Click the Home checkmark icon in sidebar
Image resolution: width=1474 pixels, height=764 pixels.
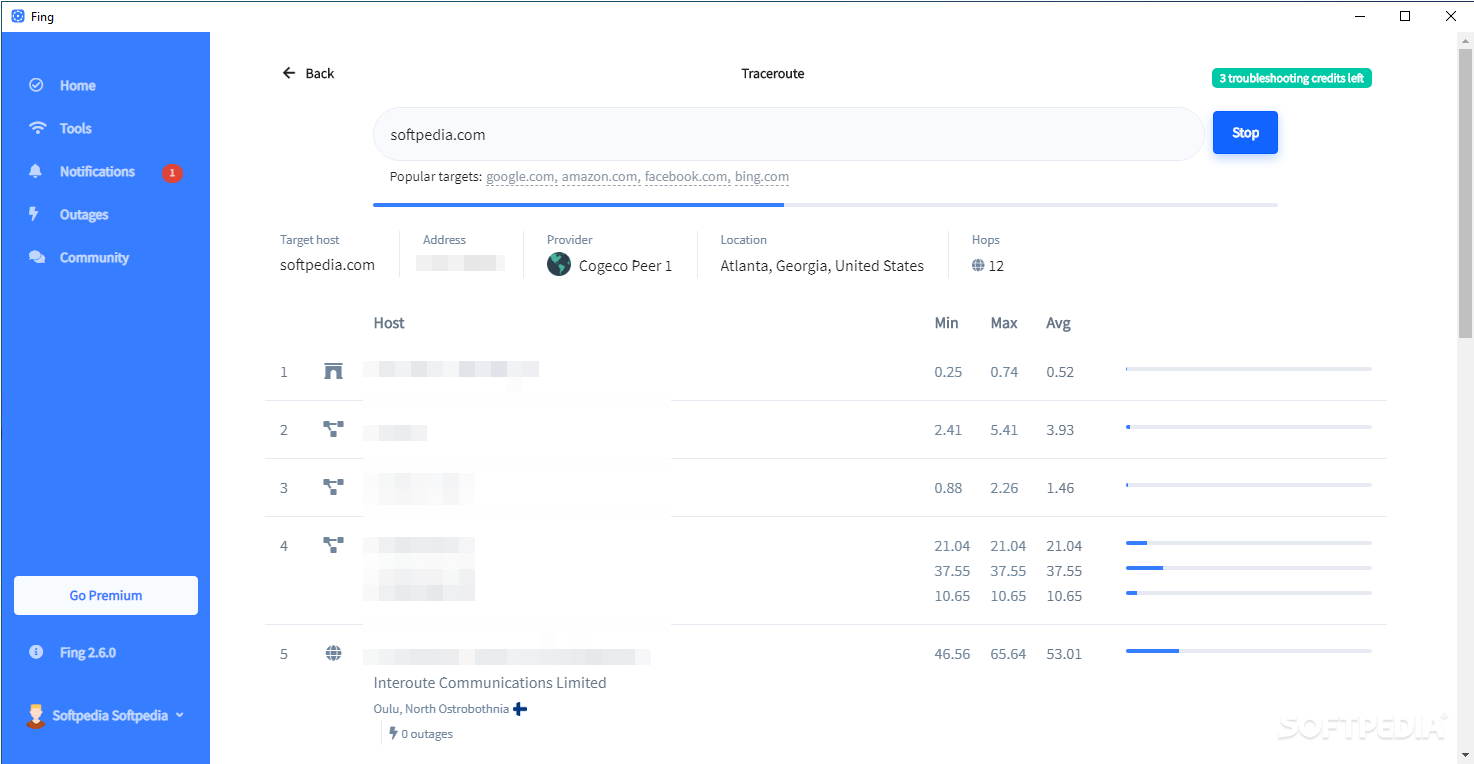pos(36,86)
